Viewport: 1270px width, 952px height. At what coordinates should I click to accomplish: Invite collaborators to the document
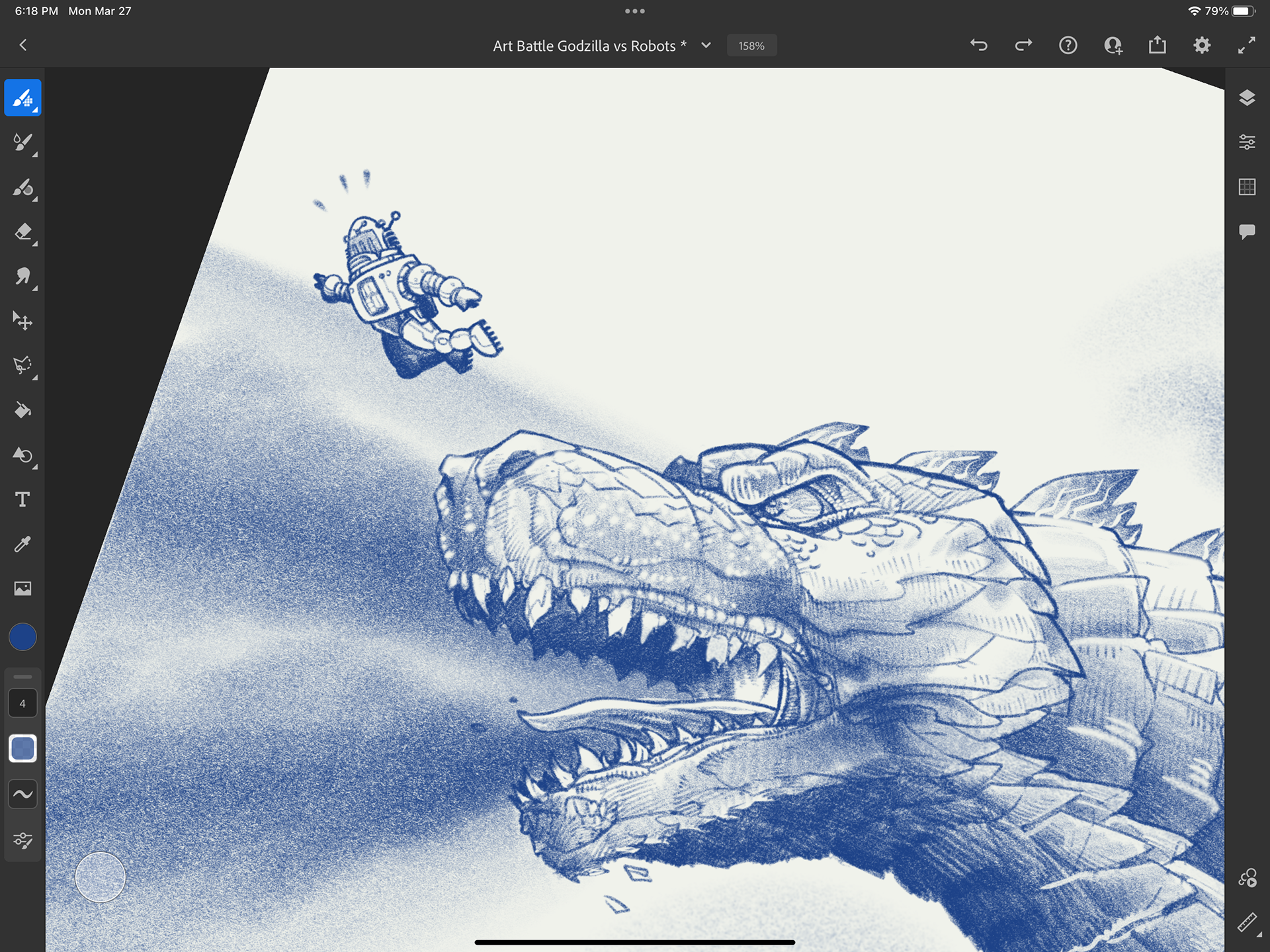coord(1113,45)
